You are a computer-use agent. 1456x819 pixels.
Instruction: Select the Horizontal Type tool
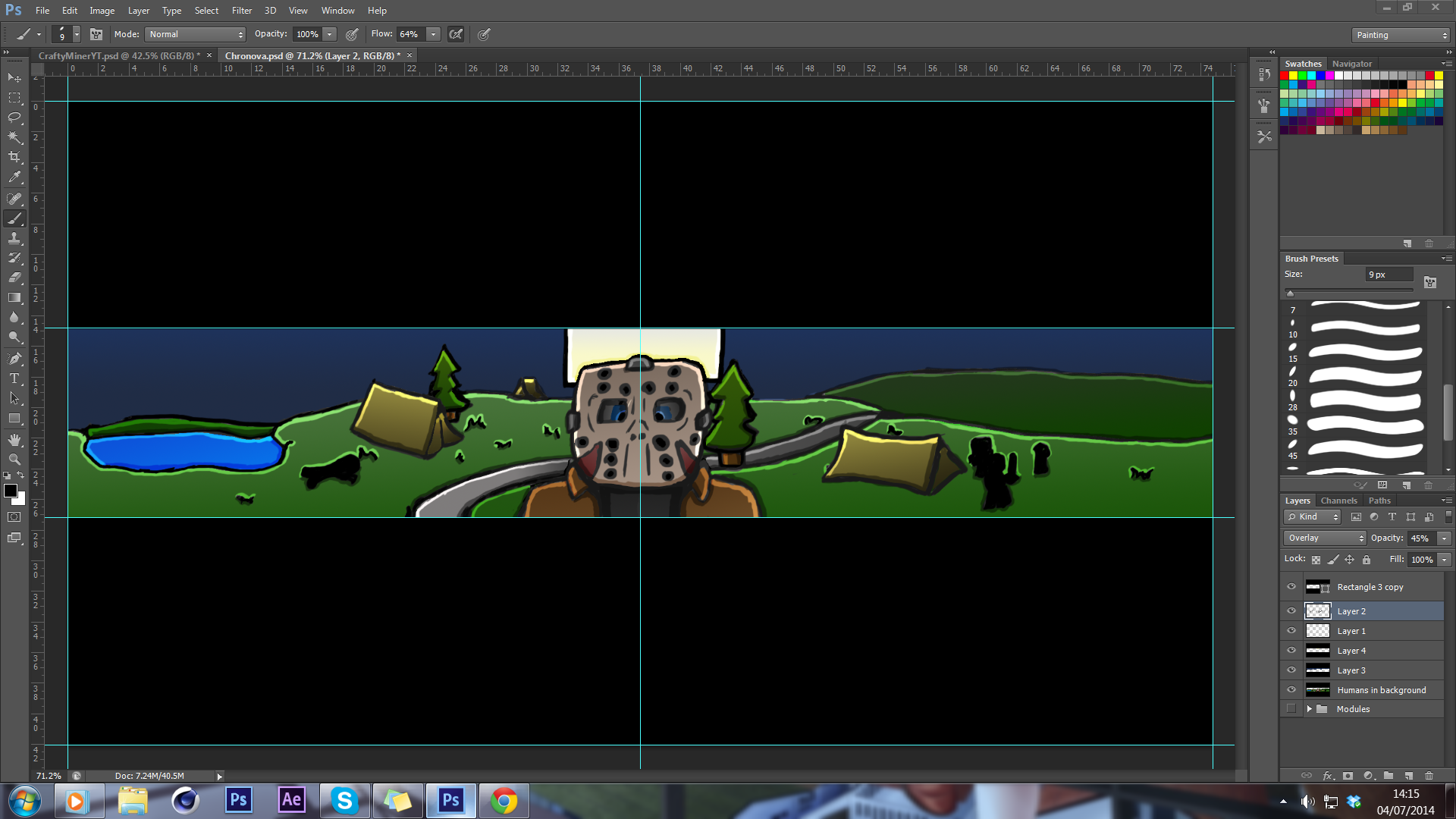pyautogui.click(x=14, y=378)
